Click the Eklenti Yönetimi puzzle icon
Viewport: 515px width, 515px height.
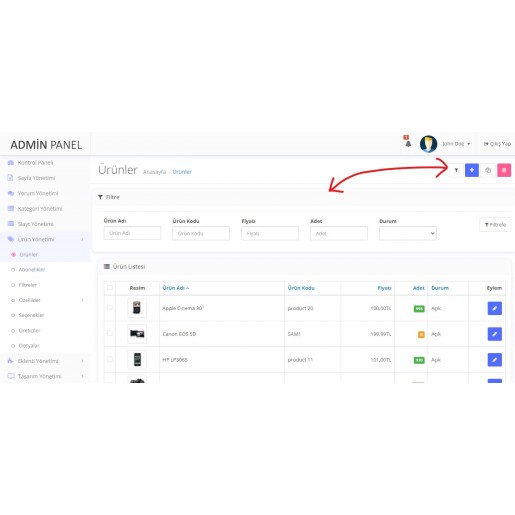tap(11, 361)
